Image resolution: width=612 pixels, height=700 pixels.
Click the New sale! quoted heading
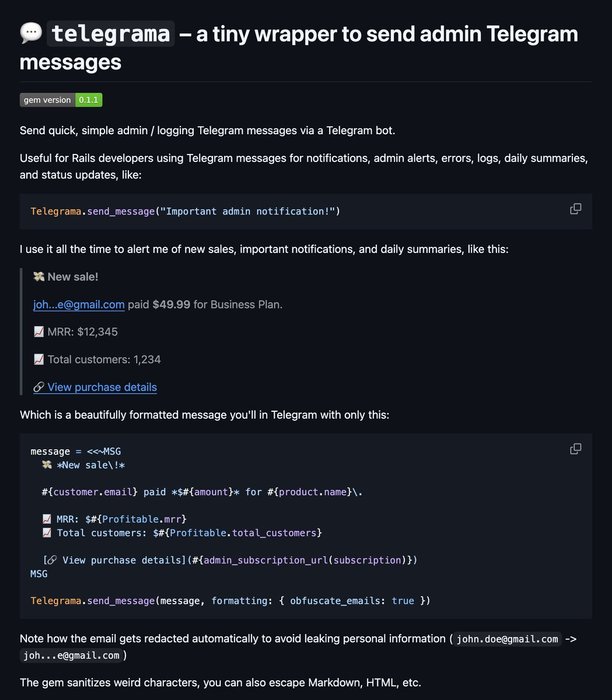click(73, 277)
